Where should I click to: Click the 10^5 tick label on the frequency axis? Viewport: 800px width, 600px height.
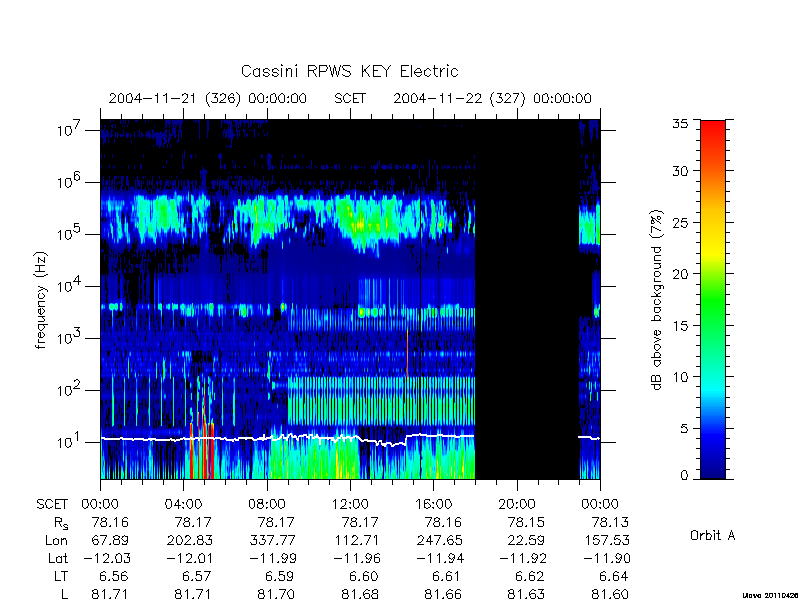(70, 234)
